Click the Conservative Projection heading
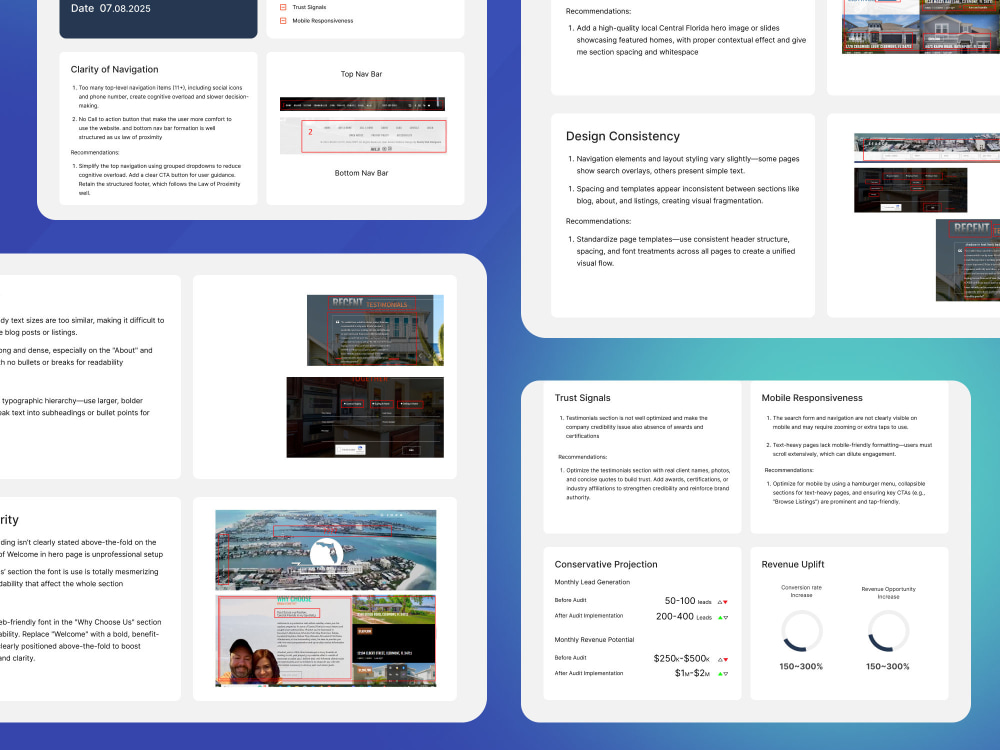The height and width of the screenshot is (750, 1000). [x=606, y=564]
